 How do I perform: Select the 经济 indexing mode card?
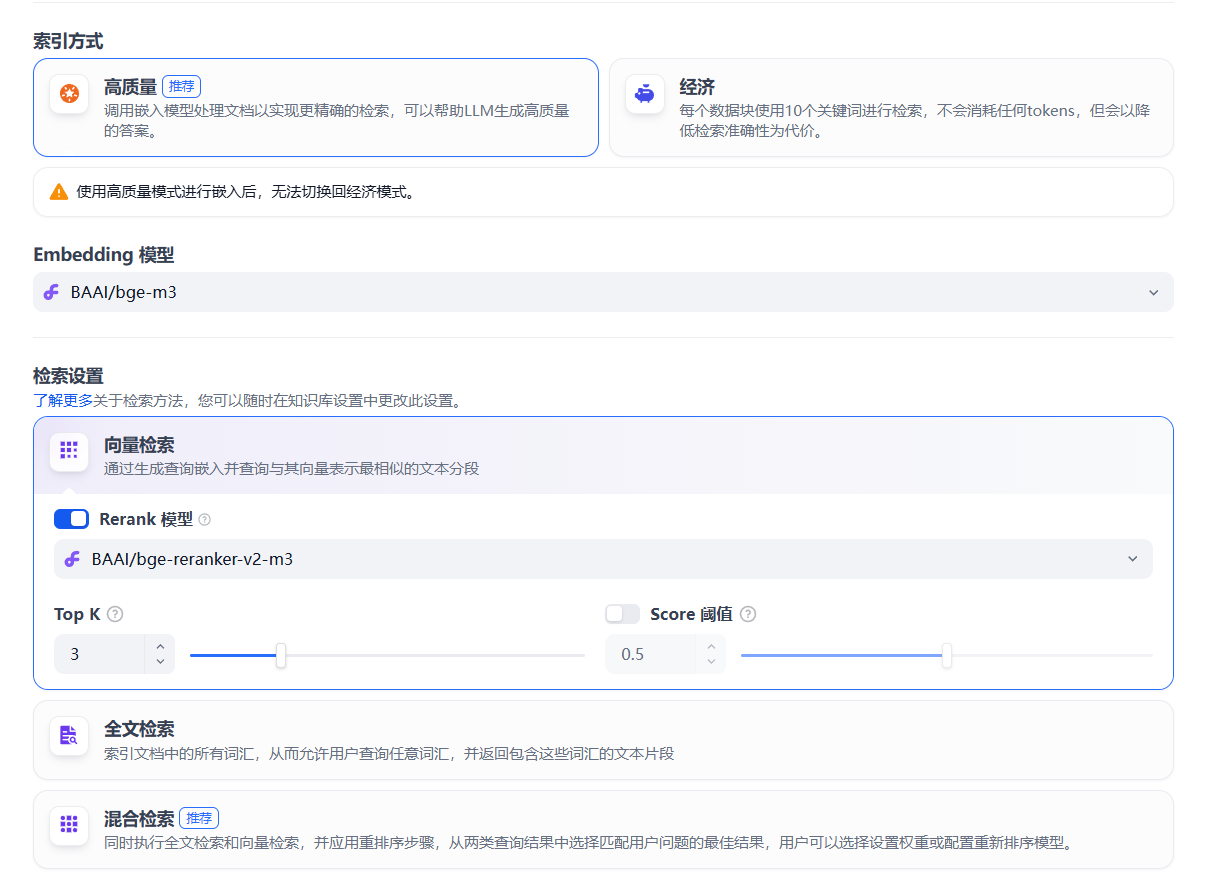pyautogui.click(x=890, y=107)
